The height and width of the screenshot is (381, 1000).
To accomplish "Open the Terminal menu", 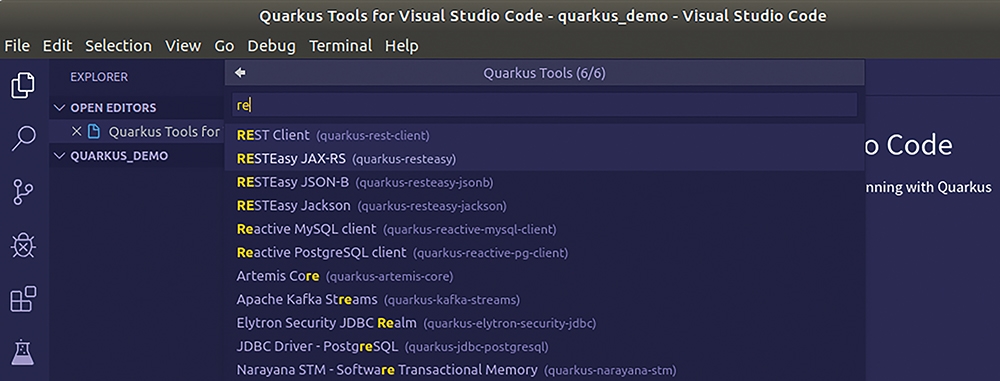I will click(341, 46).
